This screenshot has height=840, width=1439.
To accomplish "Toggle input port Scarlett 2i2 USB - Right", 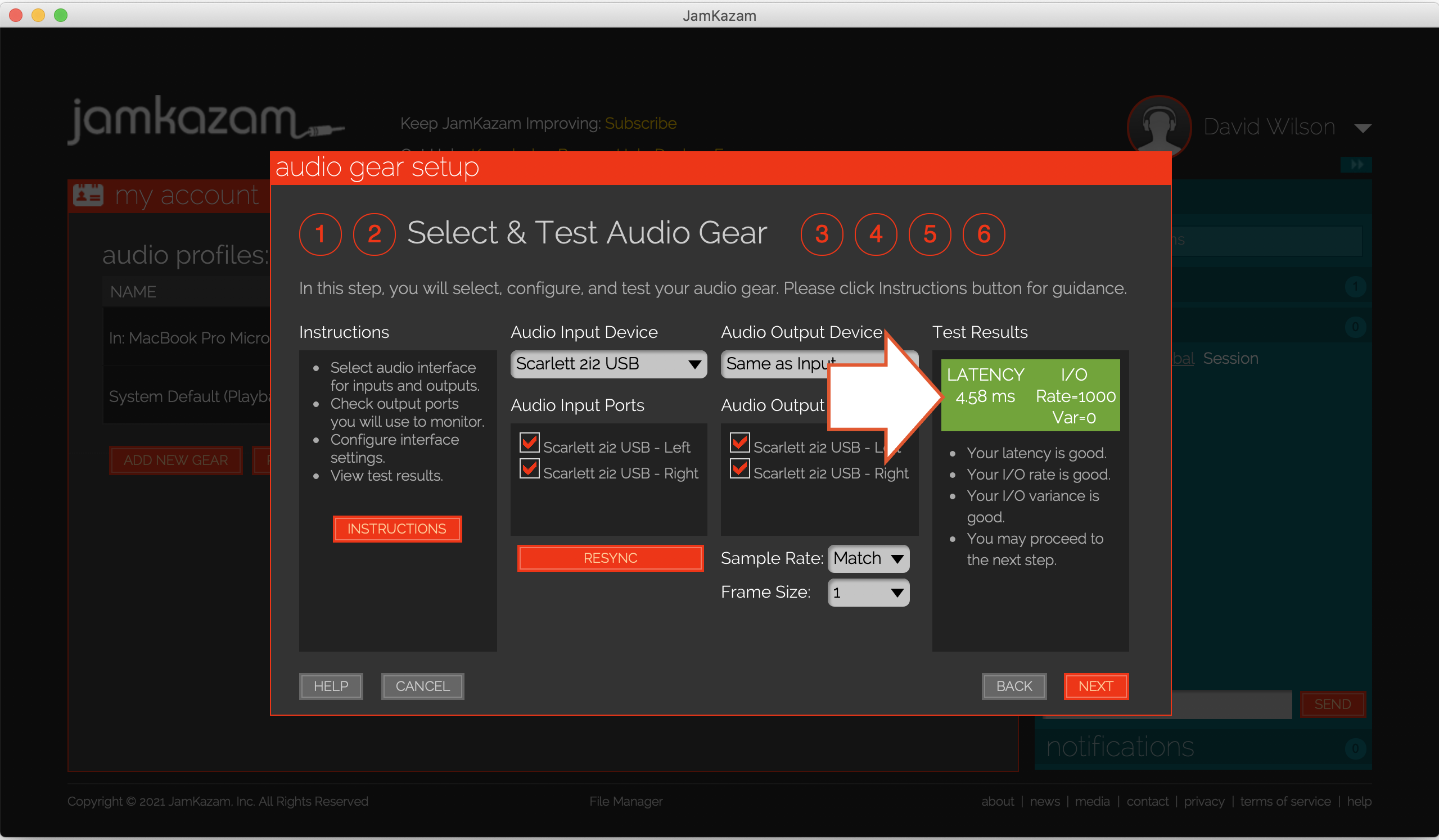I will (x=529, y=469).
